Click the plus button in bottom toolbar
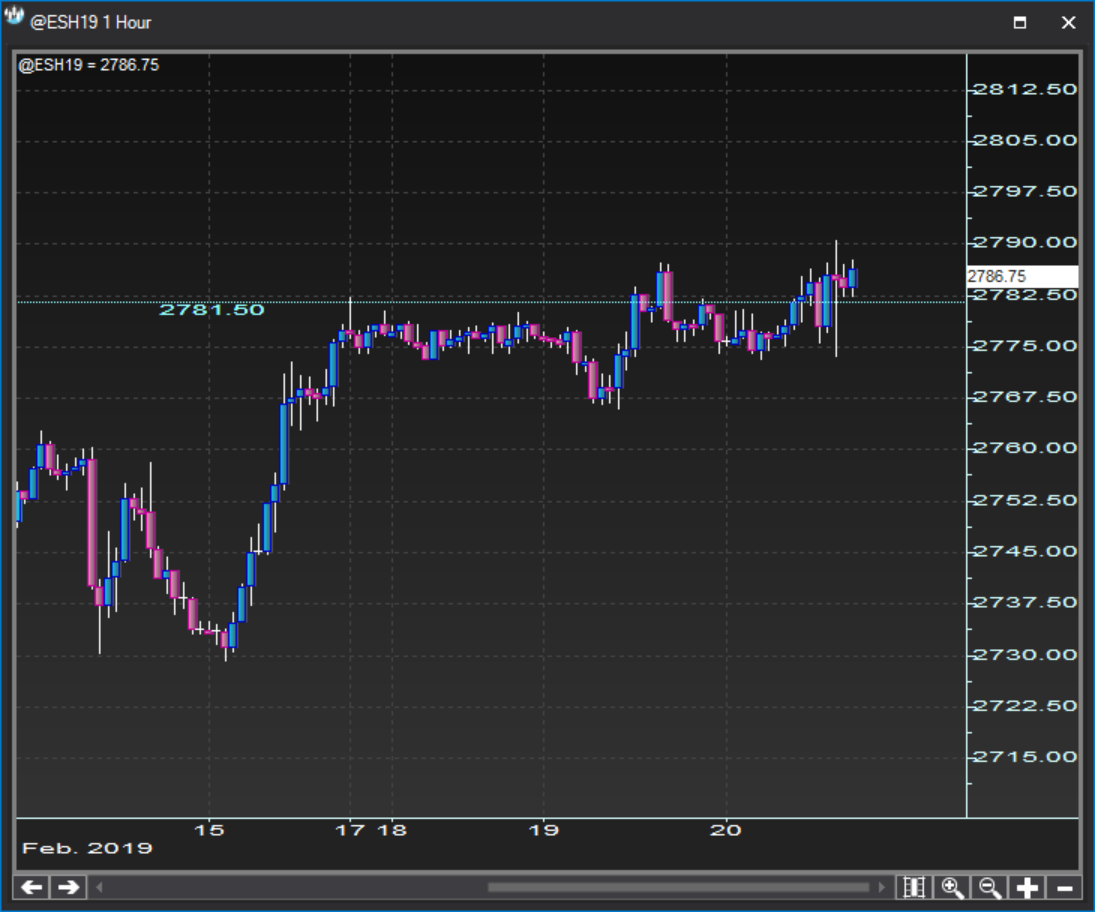1095x912 pixels. coord(1027,888)
